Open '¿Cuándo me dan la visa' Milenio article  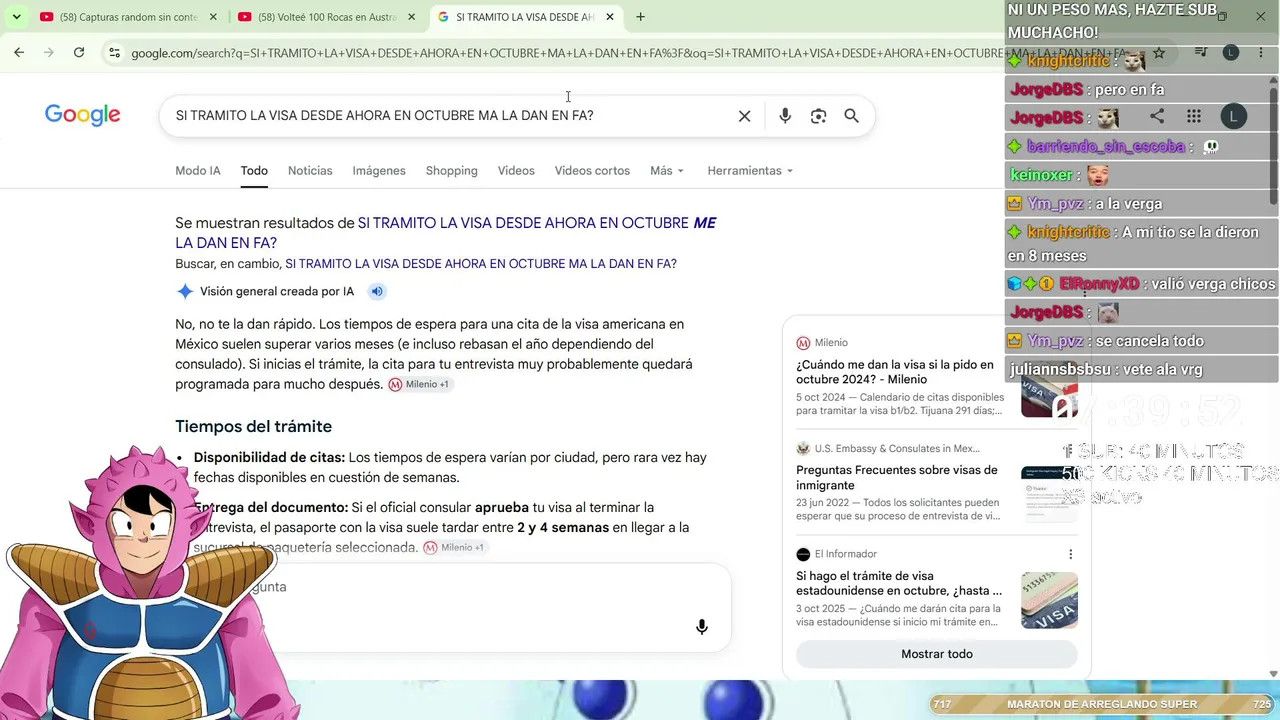(895, 372)
